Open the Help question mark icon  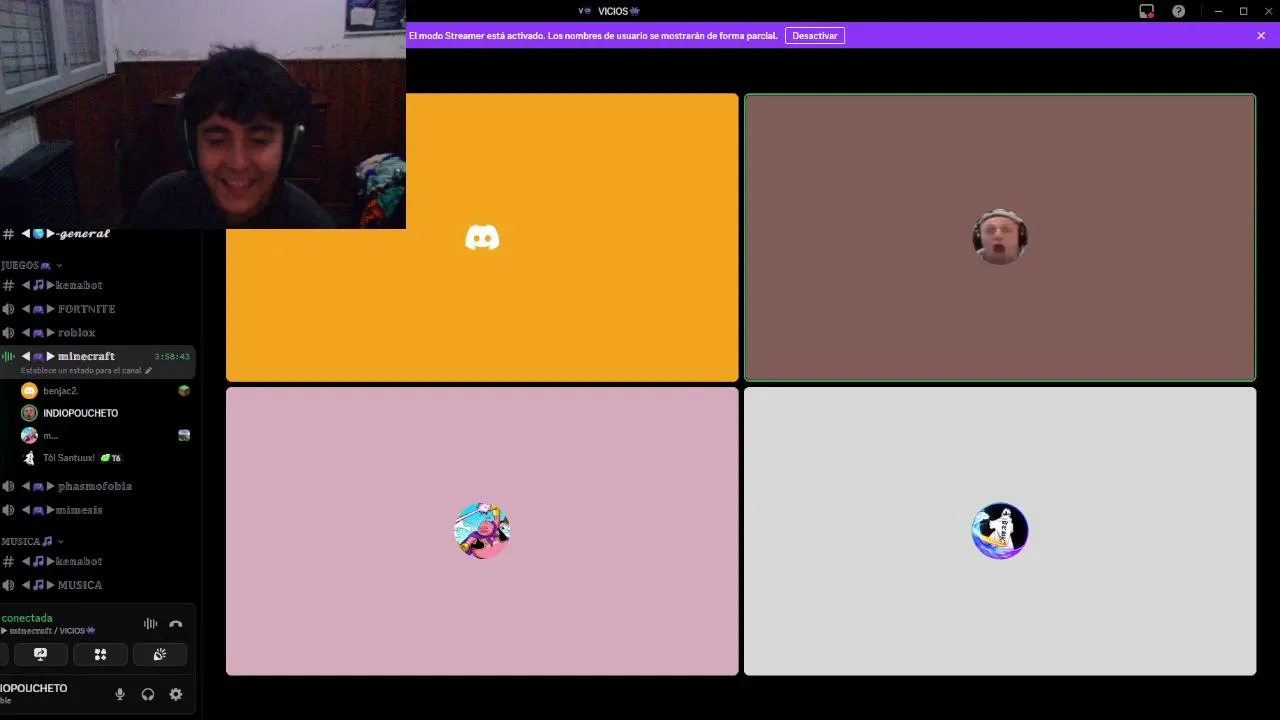coord(1179,11)
